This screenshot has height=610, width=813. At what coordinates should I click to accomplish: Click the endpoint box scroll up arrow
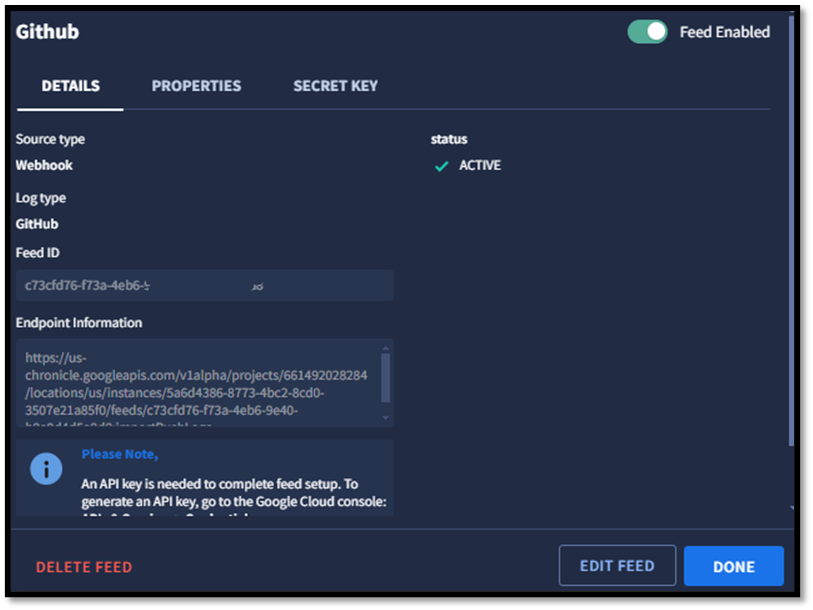point(385,348)
